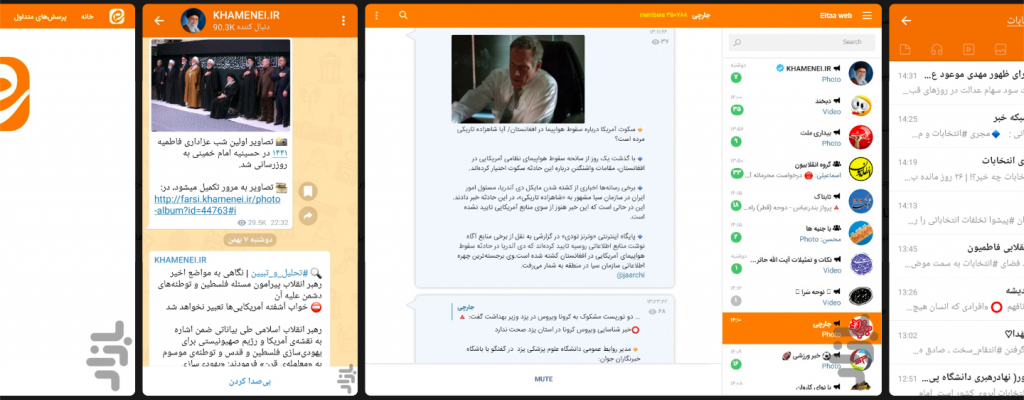
Task: Tap the بی‌صدا کردن mute button
Action: click(x=249, y=382)
